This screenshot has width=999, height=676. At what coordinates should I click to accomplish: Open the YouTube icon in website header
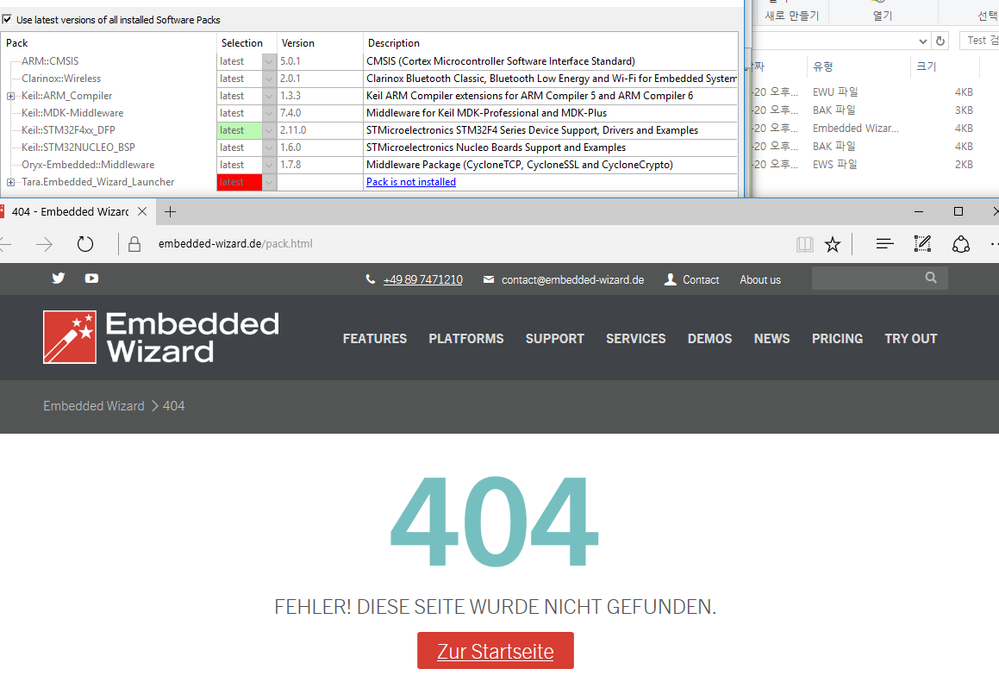(x=92, y=278)
